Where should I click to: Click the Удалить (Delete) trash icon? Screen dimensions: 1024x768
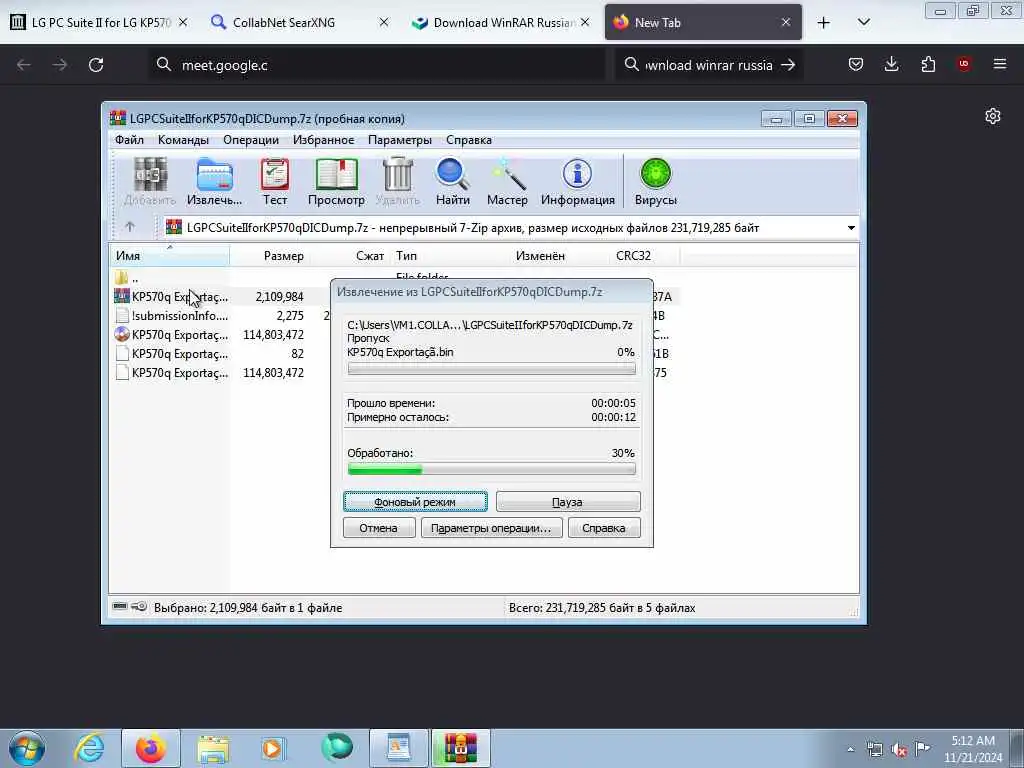(398, 182)
